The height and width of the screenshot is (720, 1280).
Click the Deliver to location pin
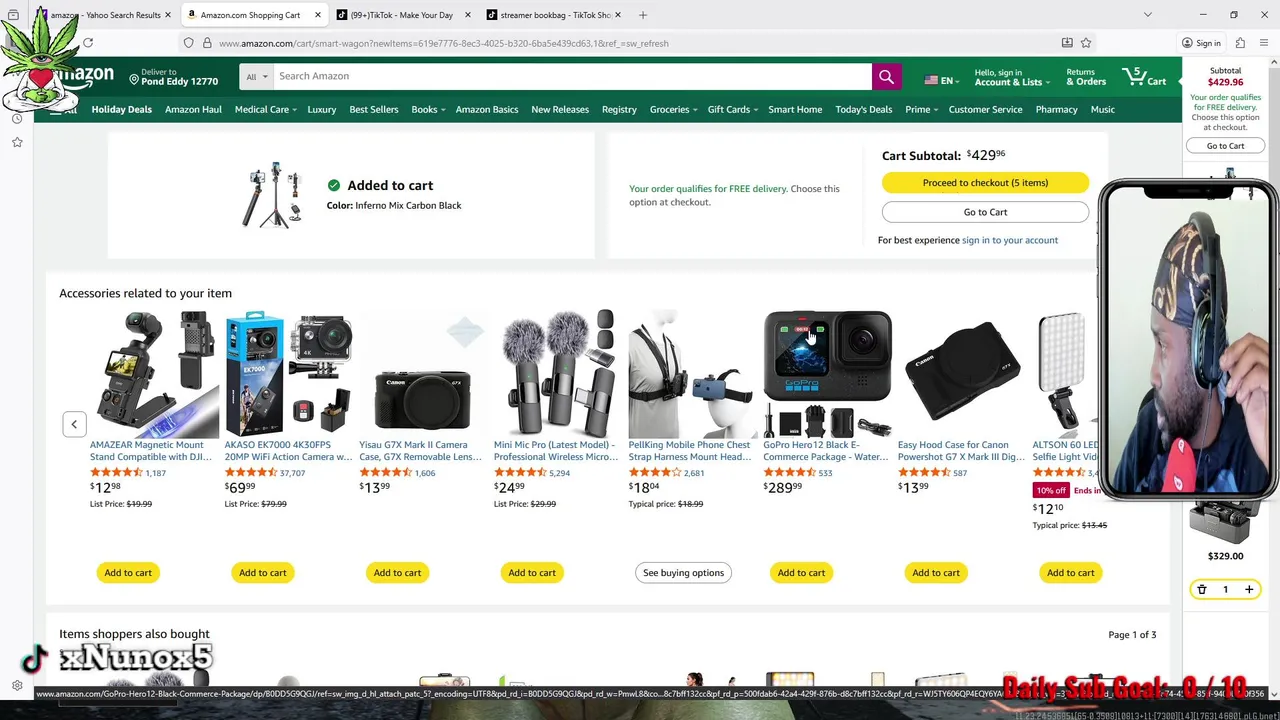point(134,78)
